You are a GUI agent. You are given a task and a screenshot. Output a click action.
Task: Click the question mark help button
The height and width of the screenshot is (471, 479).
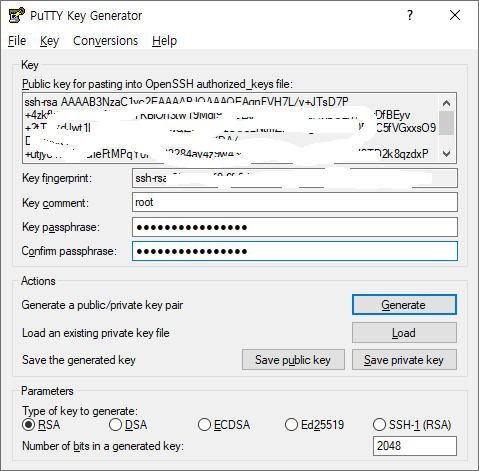410,15
